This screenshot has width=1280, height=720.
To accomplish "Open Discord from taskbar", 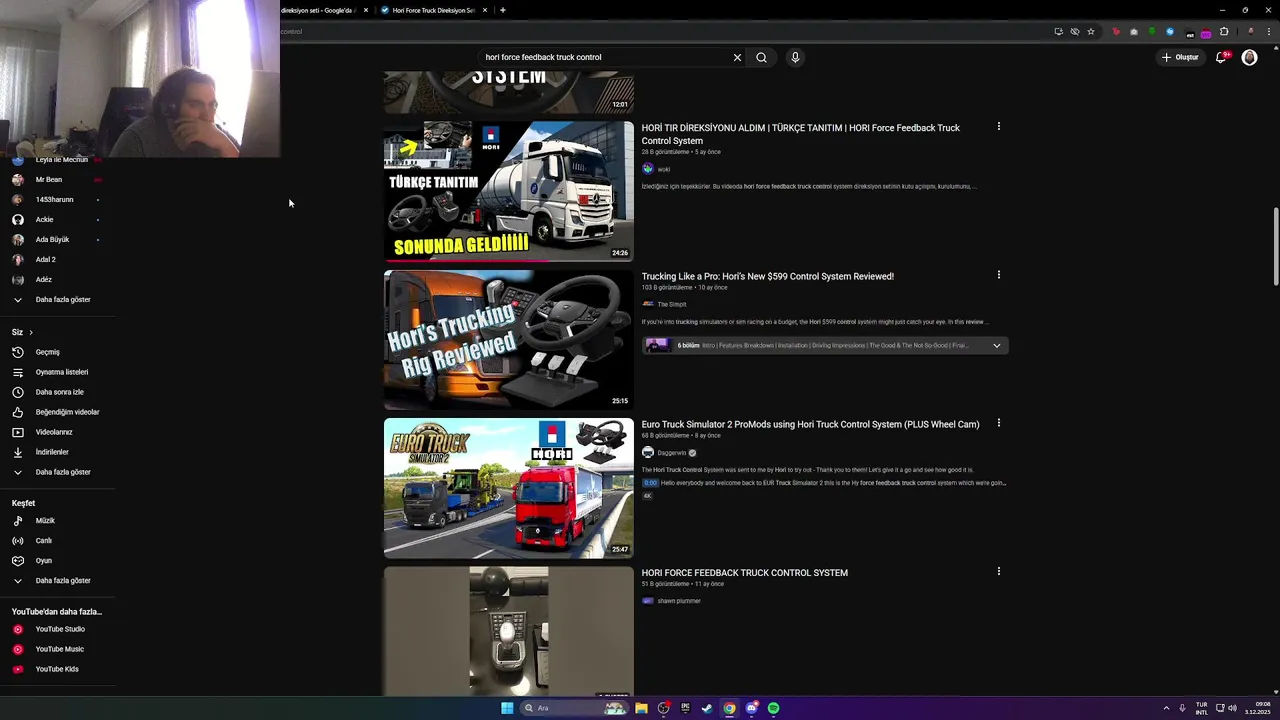I will (751, 708).
